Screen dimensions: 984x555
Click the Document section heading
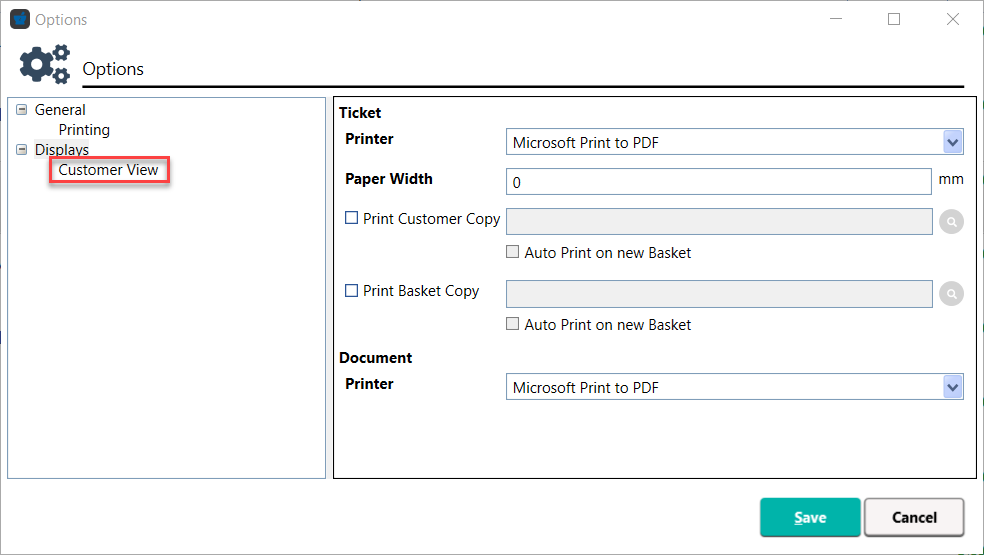click(x=376, y=358)
